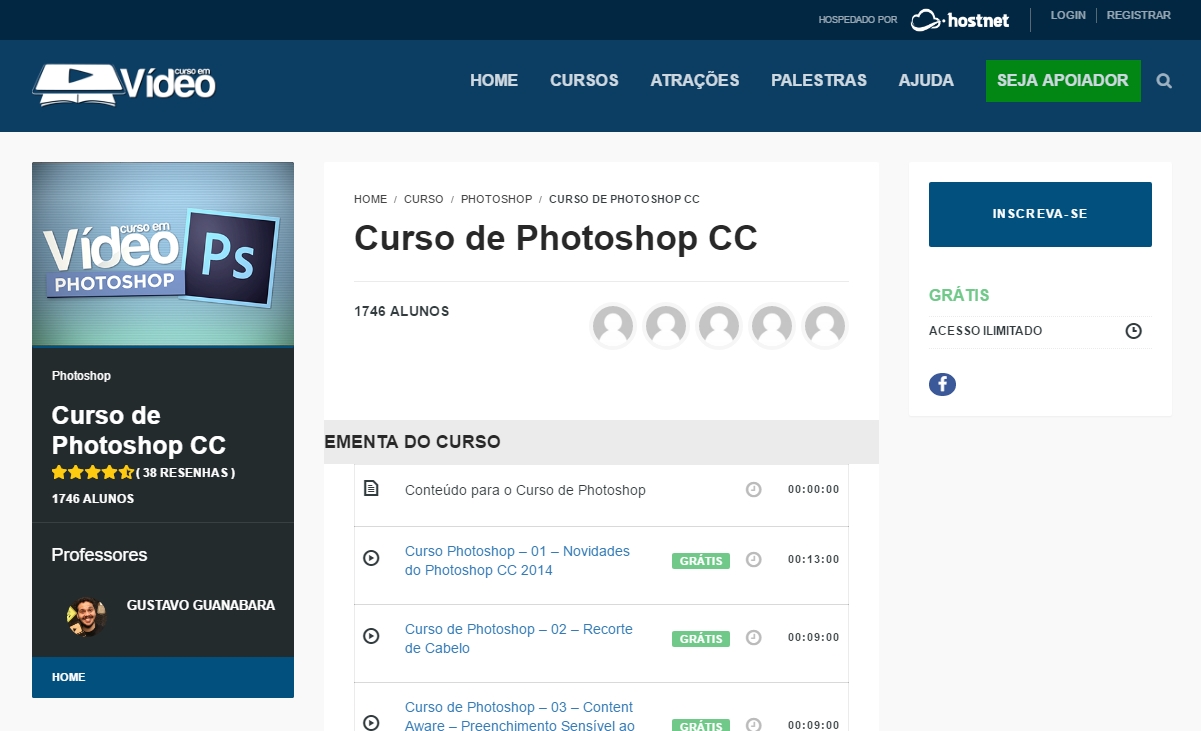Click the green 'GRÁTIS' price label
This screenshot has width=1201, height=731.
point(959,296)
